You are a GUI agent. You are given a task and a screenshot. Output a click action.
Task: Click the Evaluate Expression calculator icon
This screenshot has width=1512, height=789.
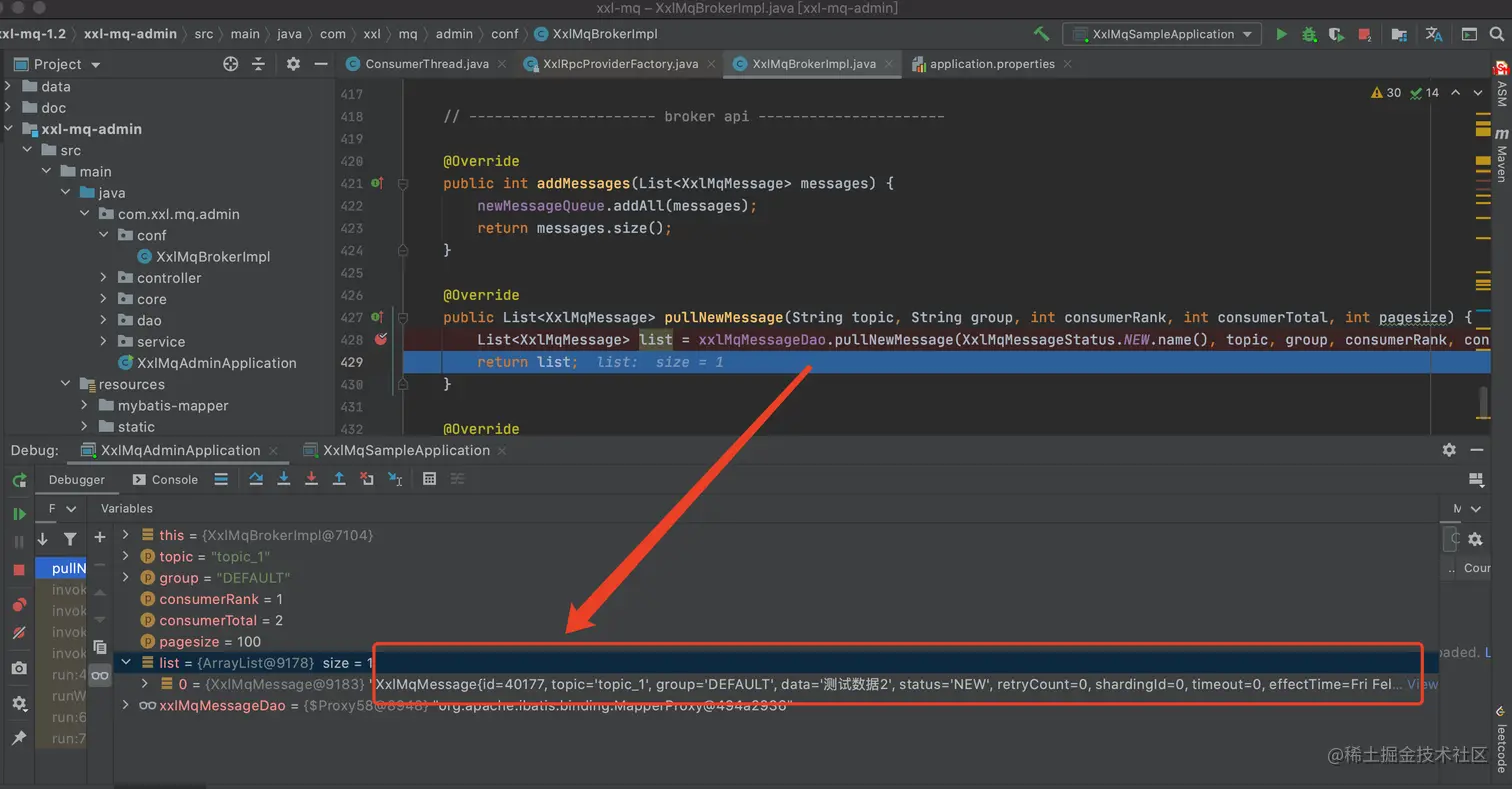(429, 479)
